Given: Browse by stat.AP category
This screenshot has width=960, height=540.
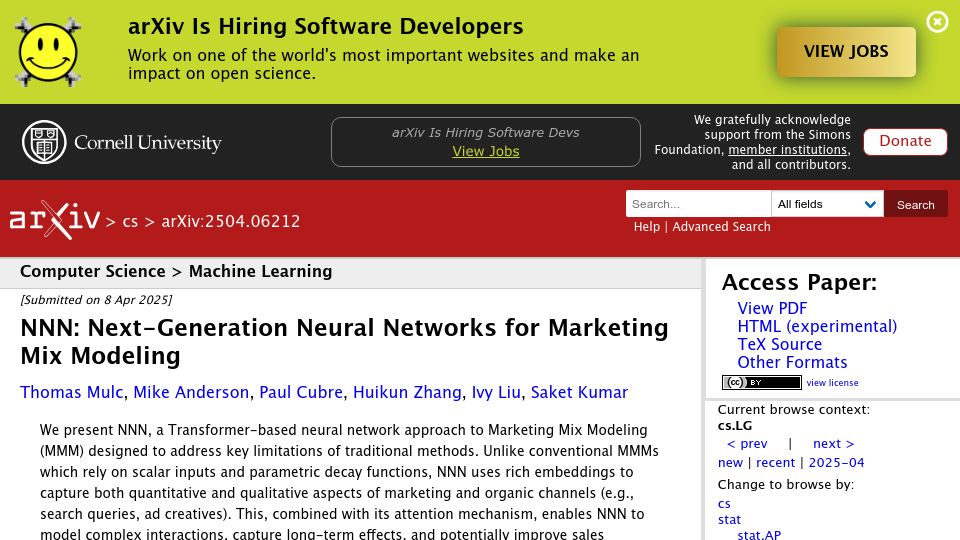Looking at the screenshot, I should click(759, 534).
